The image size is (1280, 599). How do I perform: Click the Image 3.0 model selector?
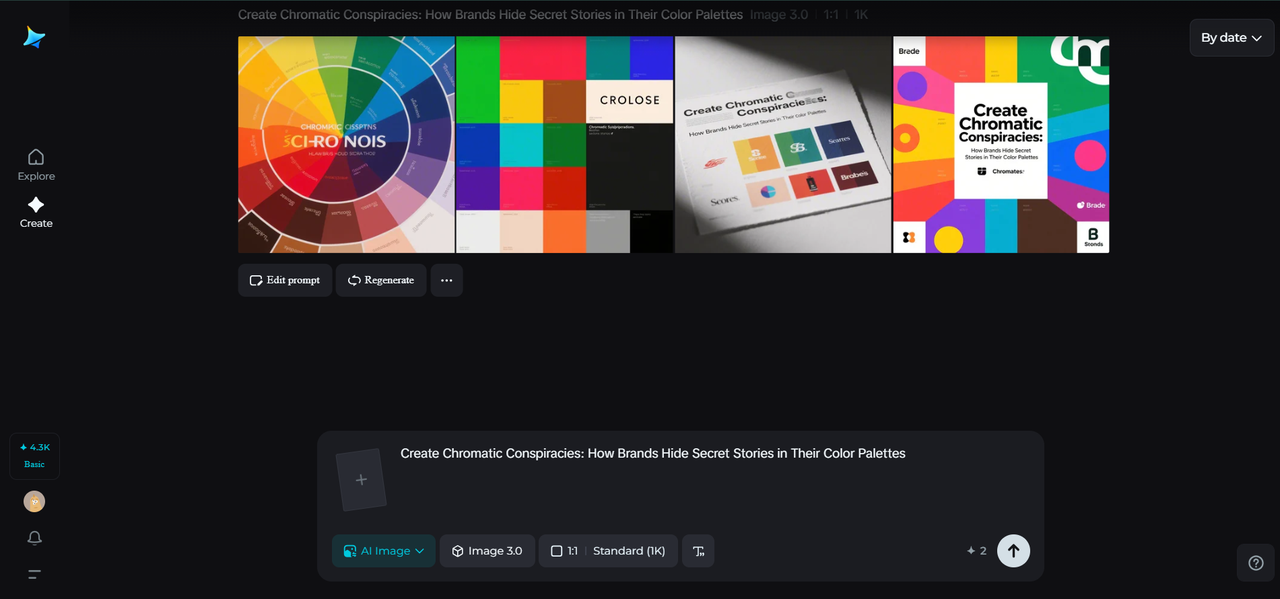(487, 550)
